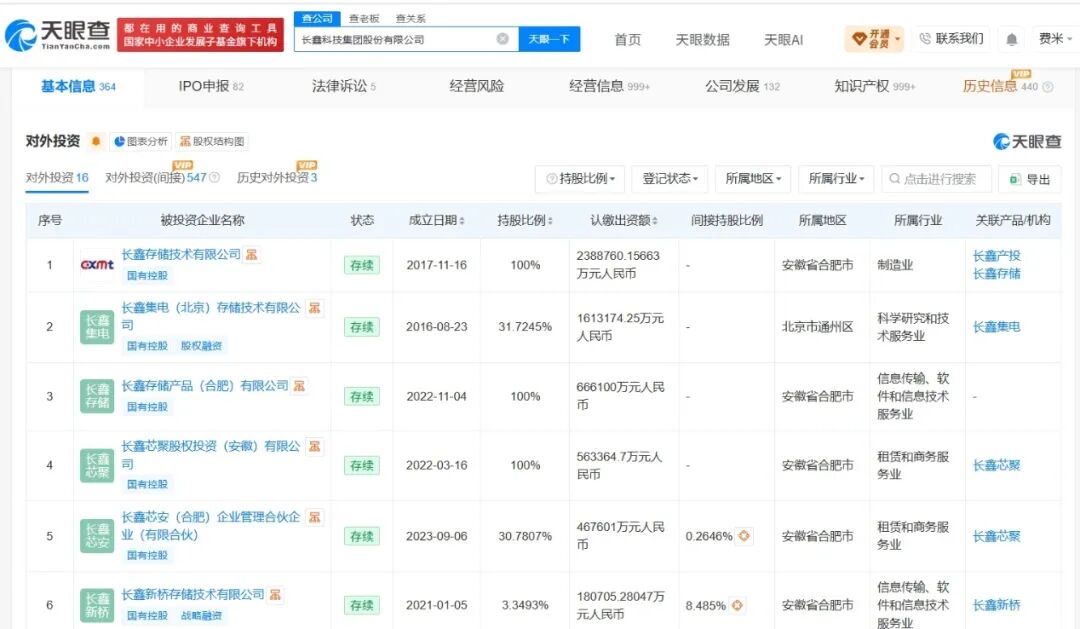Open the 持股比例 filter dropdown
Screen dimensions: 1080x629
coord(580,179)
